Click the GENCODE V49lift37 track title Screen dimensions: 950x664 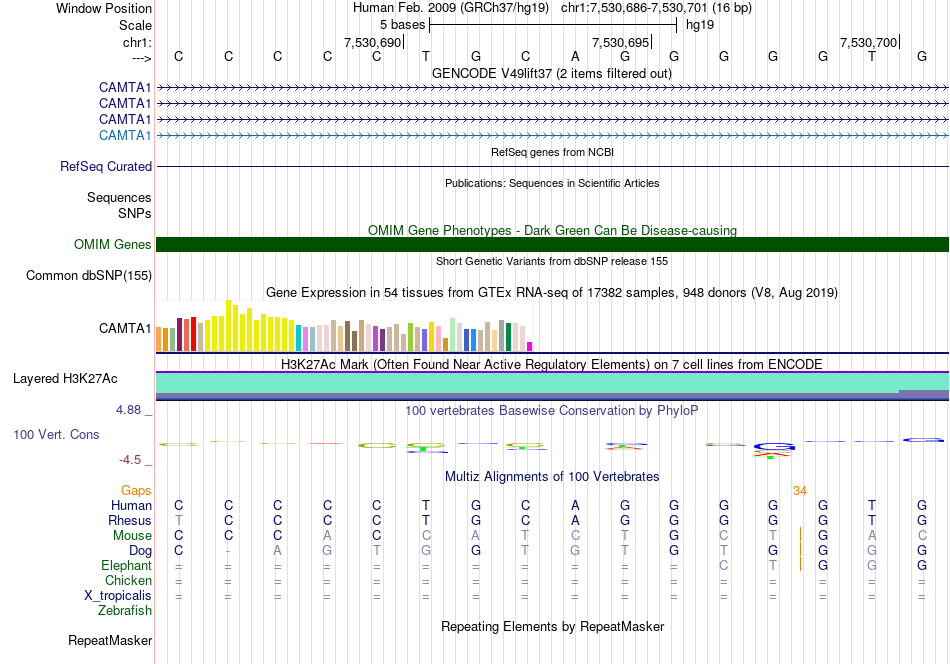tap(552, 73)
